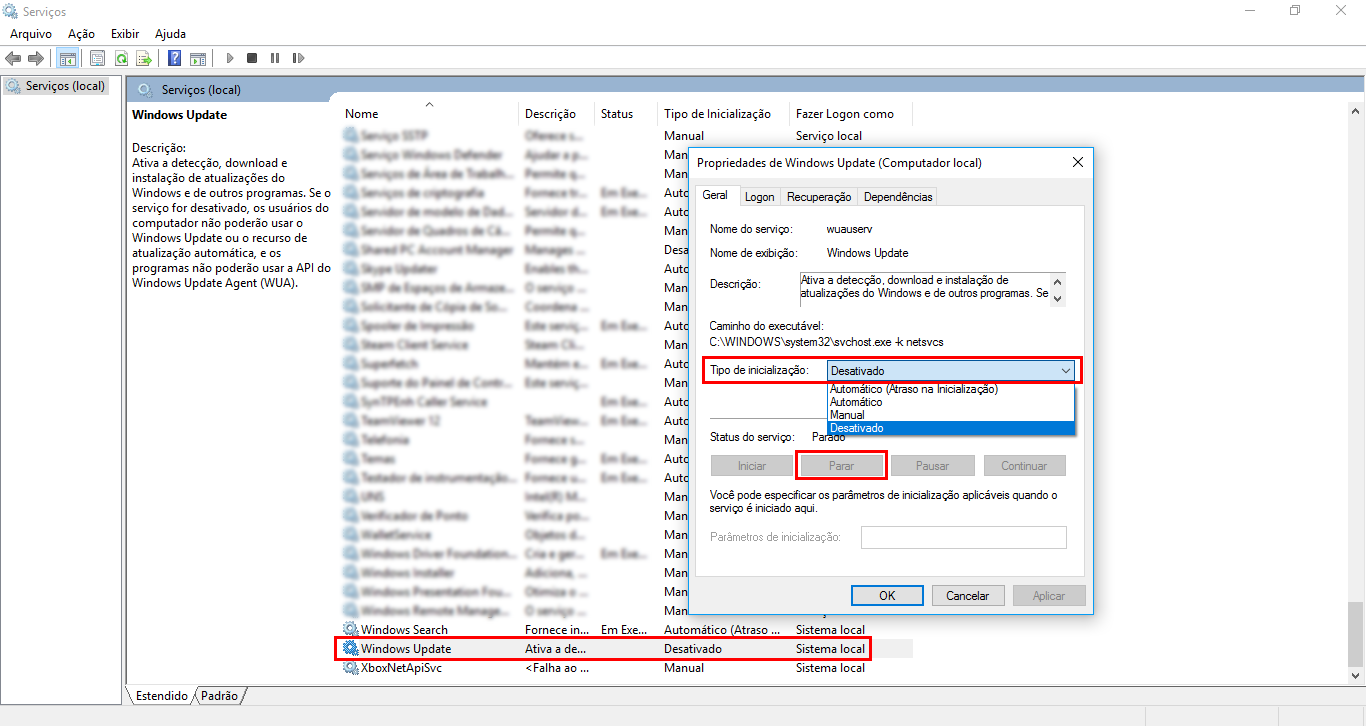Image resolution: width=1366 pixels, height=726 pixels.
Task: Click the Continuar button
Action: point(1024,466)
